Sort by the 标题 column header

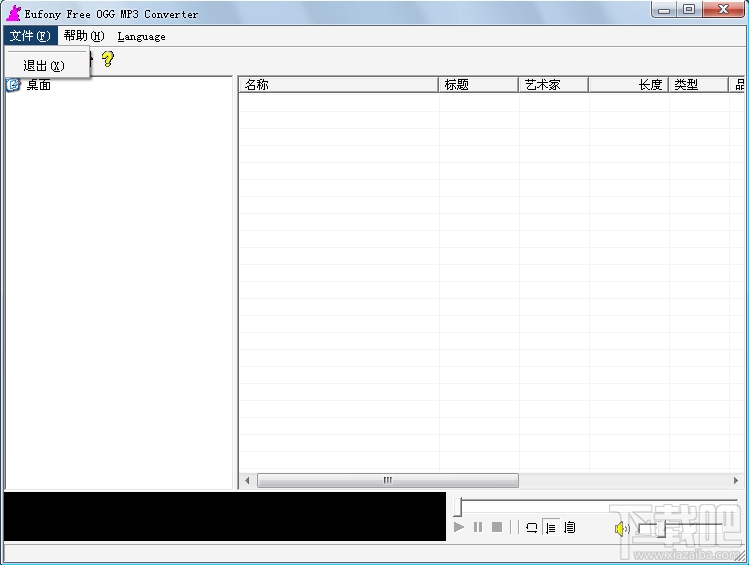pyautogui.click(x=478, y=85)
